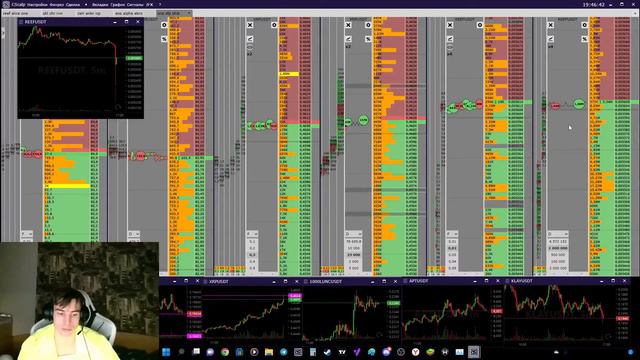Toggle the percent button in the second order book
Viewport: 640px width, 360px height.
164,39
